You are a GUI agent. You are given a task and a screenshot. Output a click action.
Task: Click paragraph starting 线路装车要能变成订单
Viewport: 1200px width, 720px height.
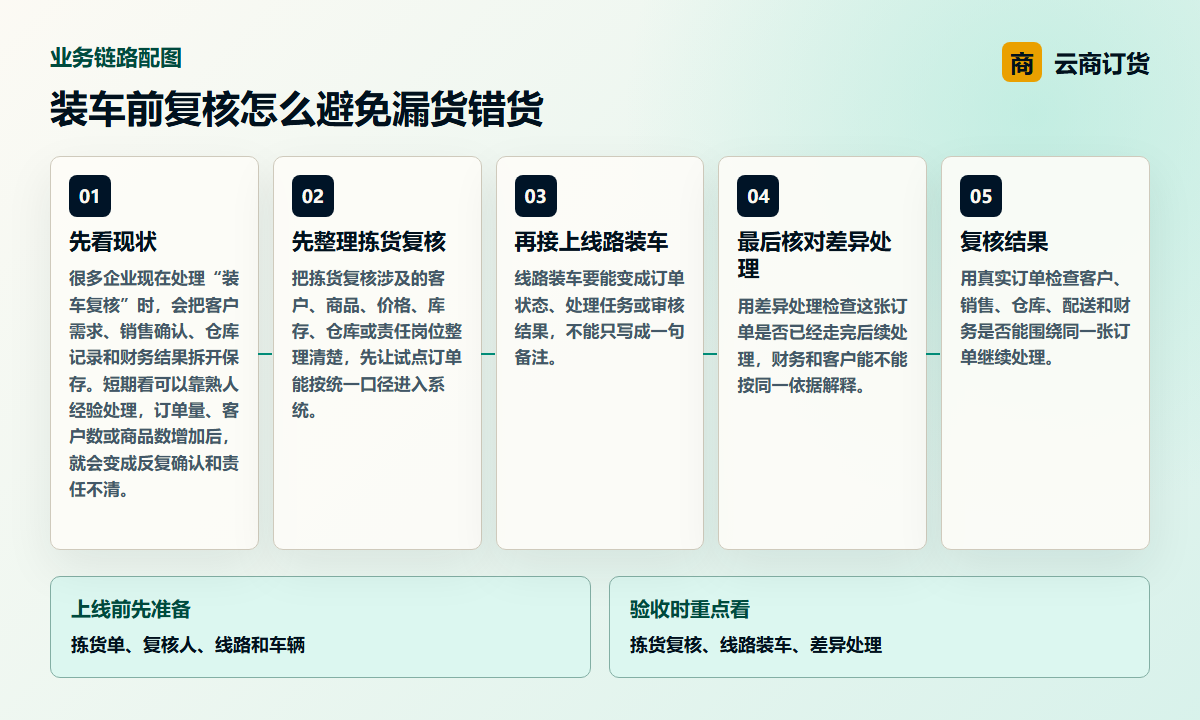[x=600, y=318]
